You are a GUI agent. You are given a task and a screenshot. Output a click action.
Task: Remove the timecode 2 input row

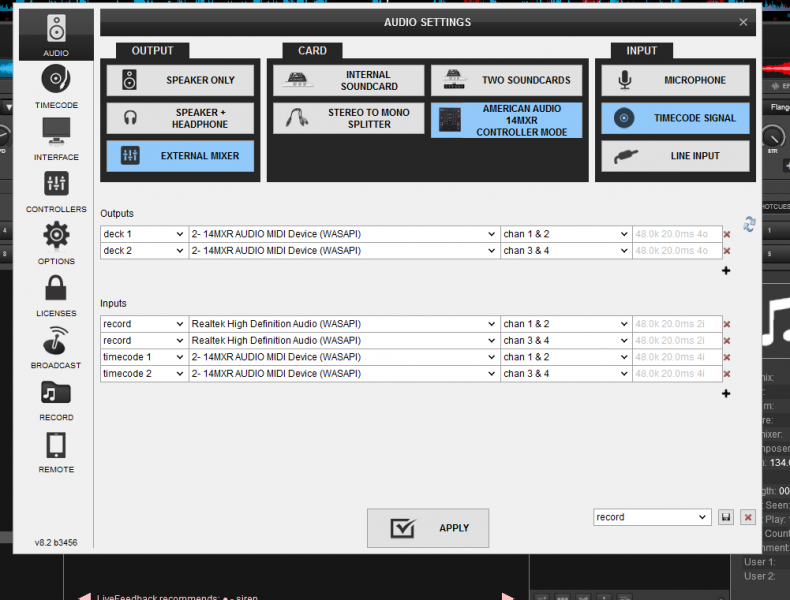[727, 374]
